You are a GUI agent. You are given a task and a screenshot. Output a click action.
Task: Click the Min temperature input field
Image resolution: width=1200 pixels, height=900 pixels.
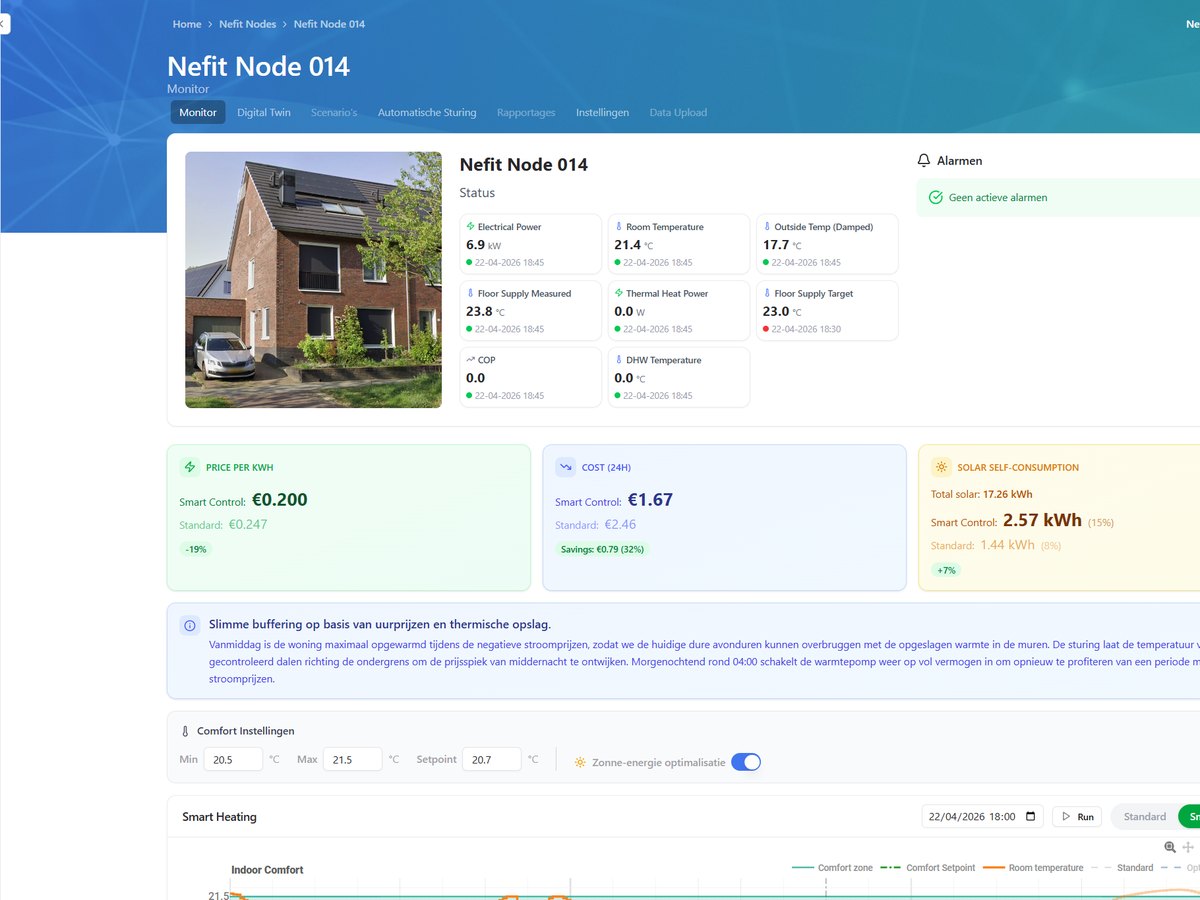point(233,759)
